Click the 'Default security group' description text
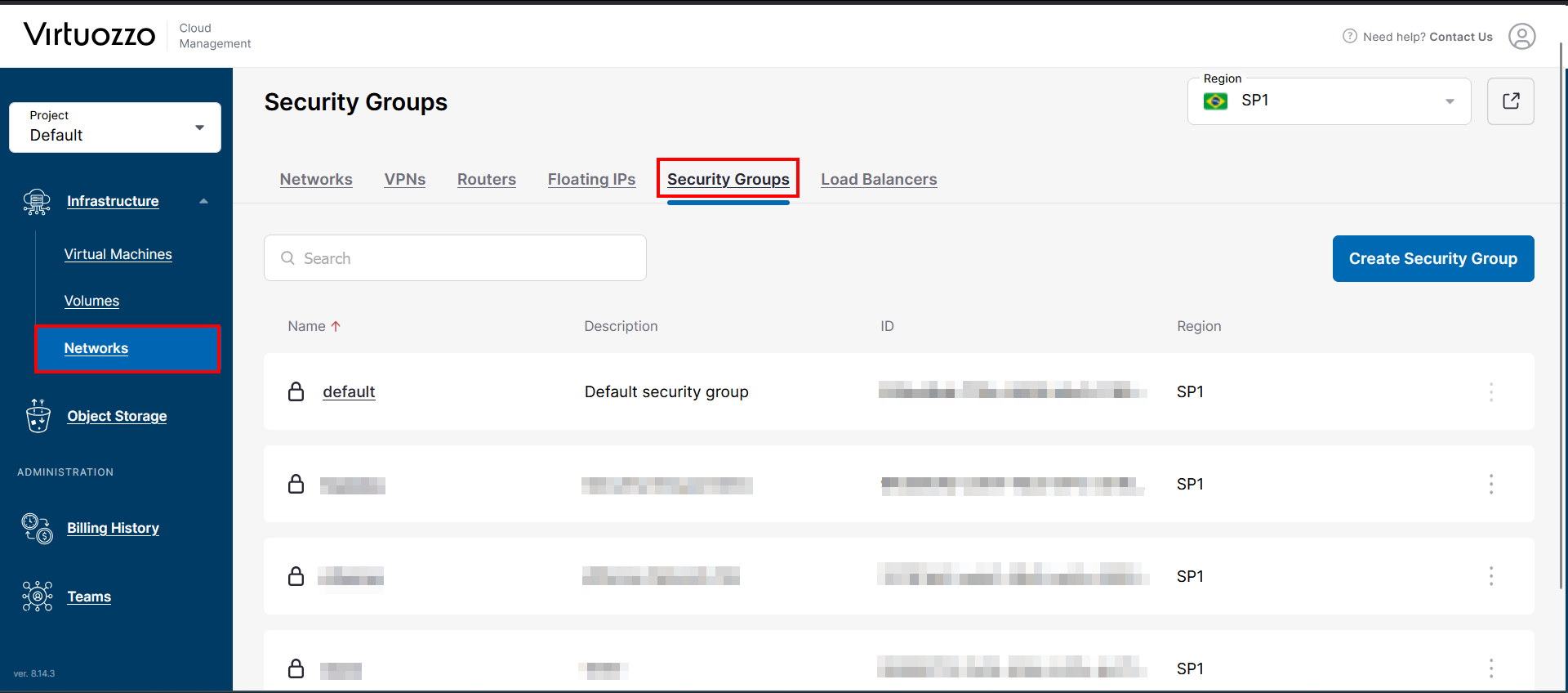1568x693 pixels. [666, 391]
